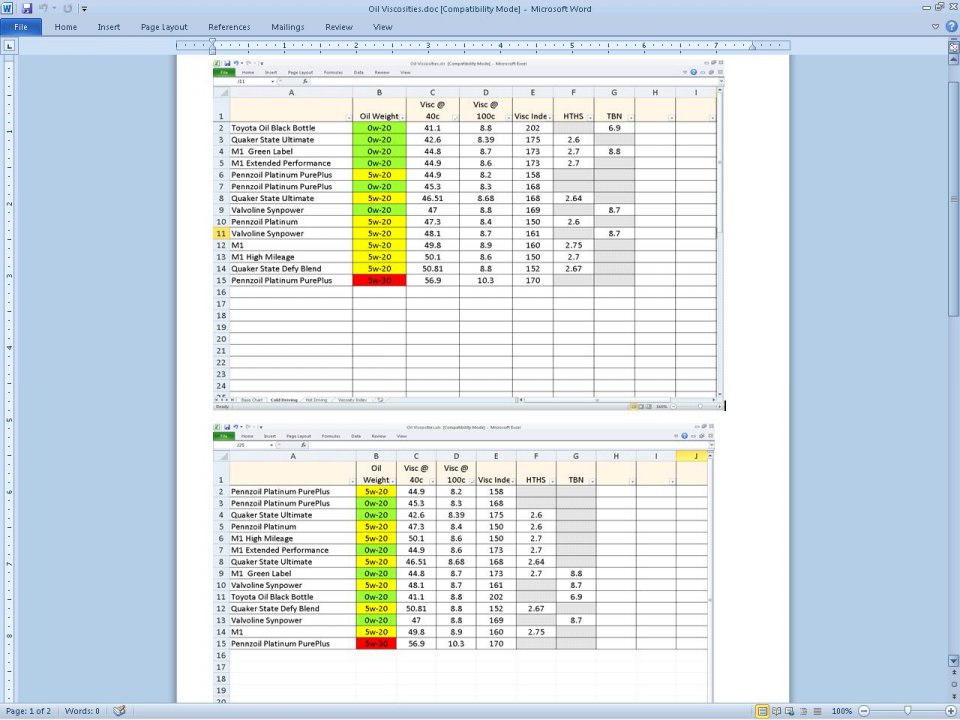Jump to previous page with double-arrow button
The height and width of the screenshot is (720, 960).
click(953, 673)
